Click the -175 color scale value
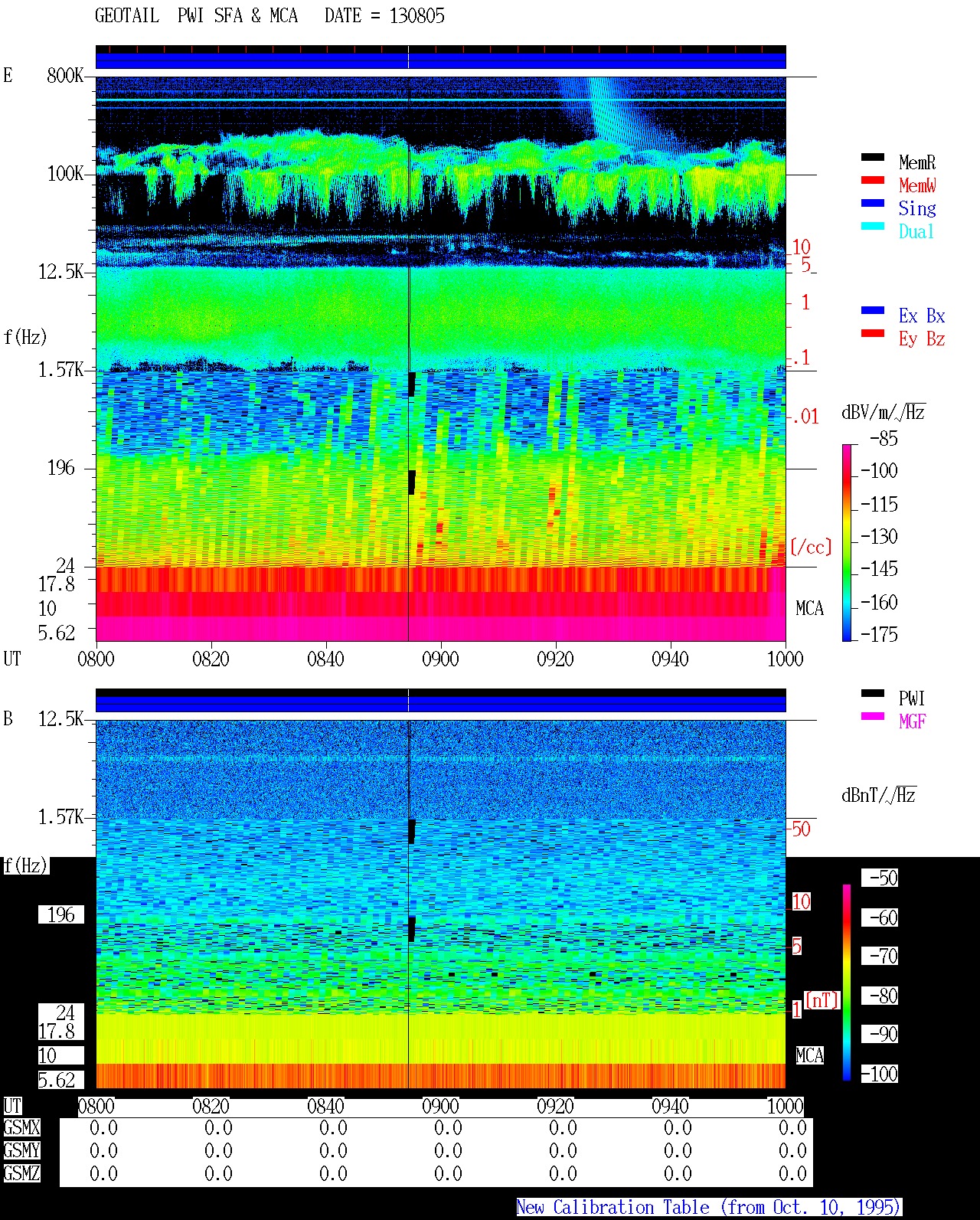The height and width of the screenshot is (1220, 980). point(879,634)
